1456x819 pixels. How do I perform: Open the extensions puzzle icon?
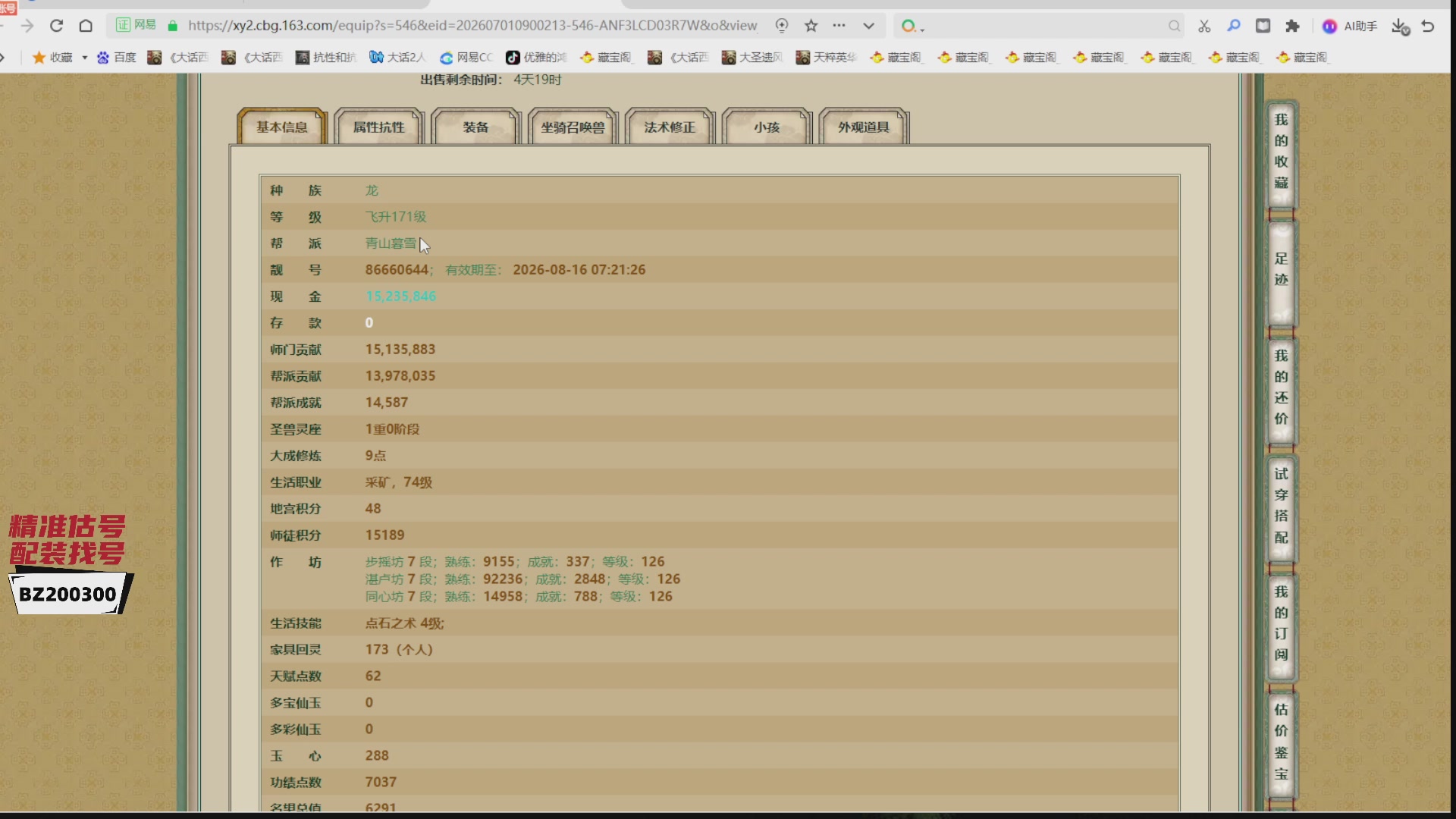coord(1292,26)
